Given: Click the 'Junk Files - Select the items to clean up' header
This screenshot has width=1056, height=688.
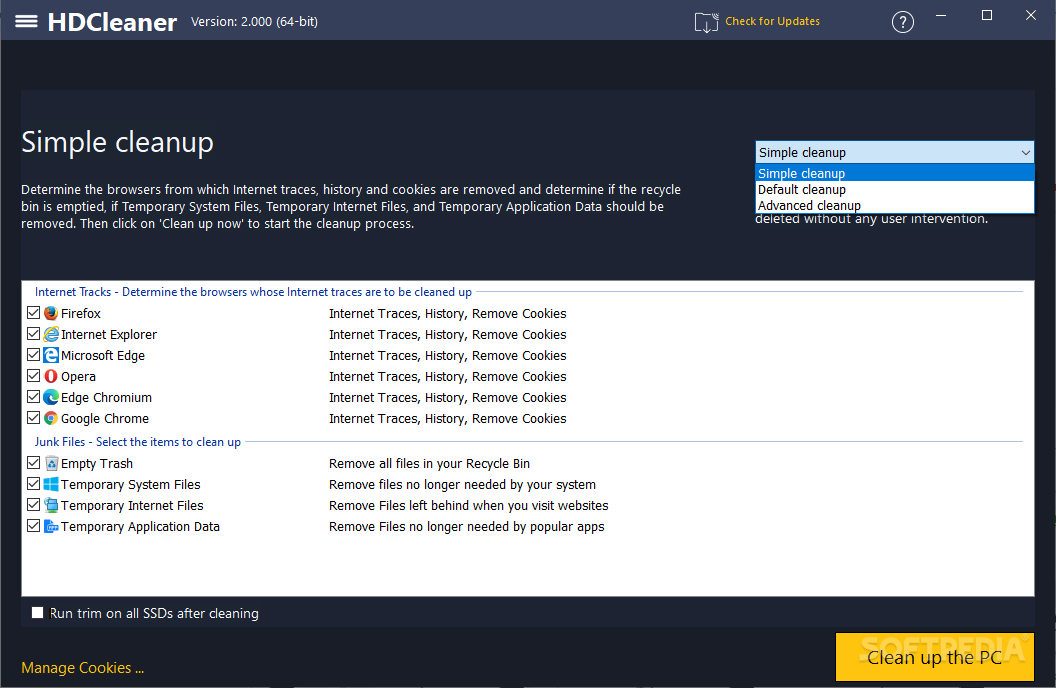Looking at the screenshot, I should [x=137, y=442].
